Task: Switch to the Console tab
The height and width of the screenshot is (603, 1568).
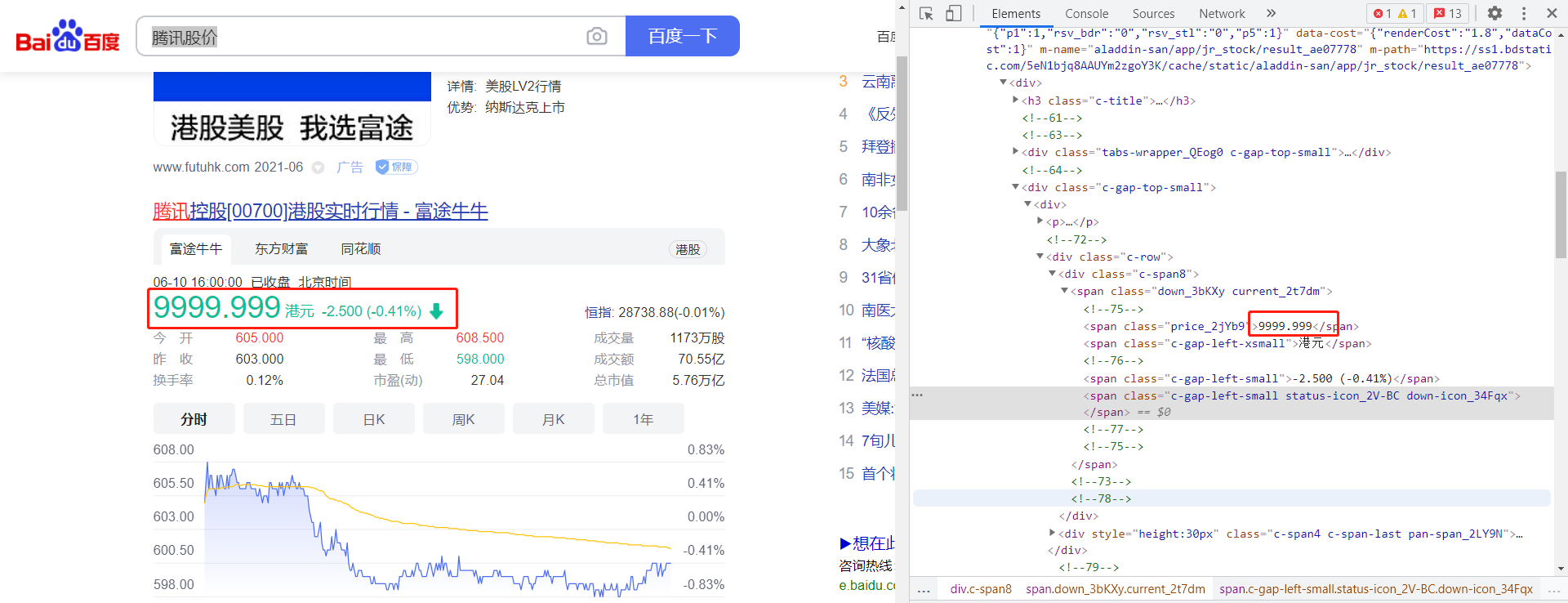Action: (x=1086, y=13)
